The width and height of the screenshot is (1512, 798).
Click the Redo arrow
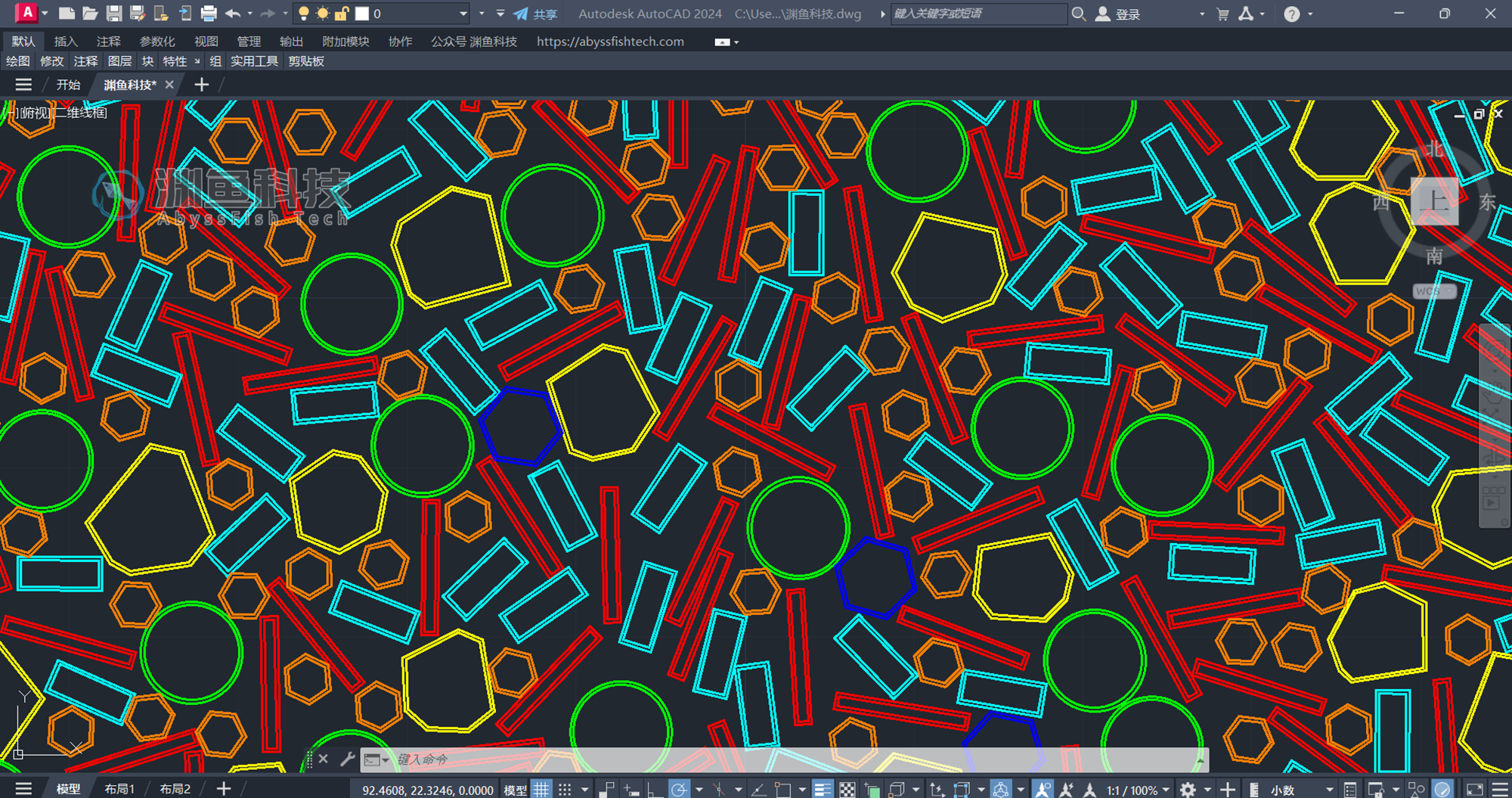[267, 14]
